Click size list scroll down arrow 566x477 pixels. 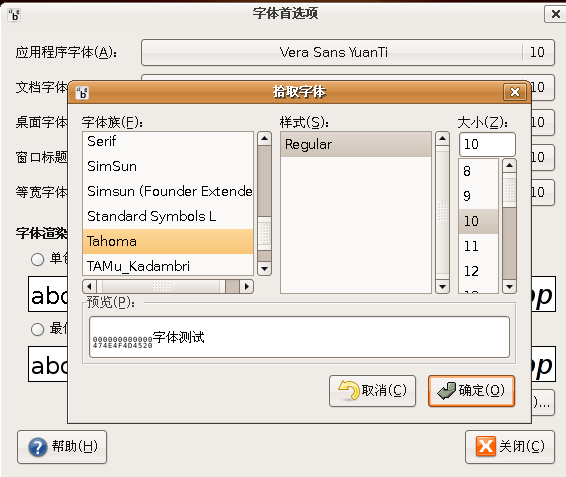tap(509, 287)
